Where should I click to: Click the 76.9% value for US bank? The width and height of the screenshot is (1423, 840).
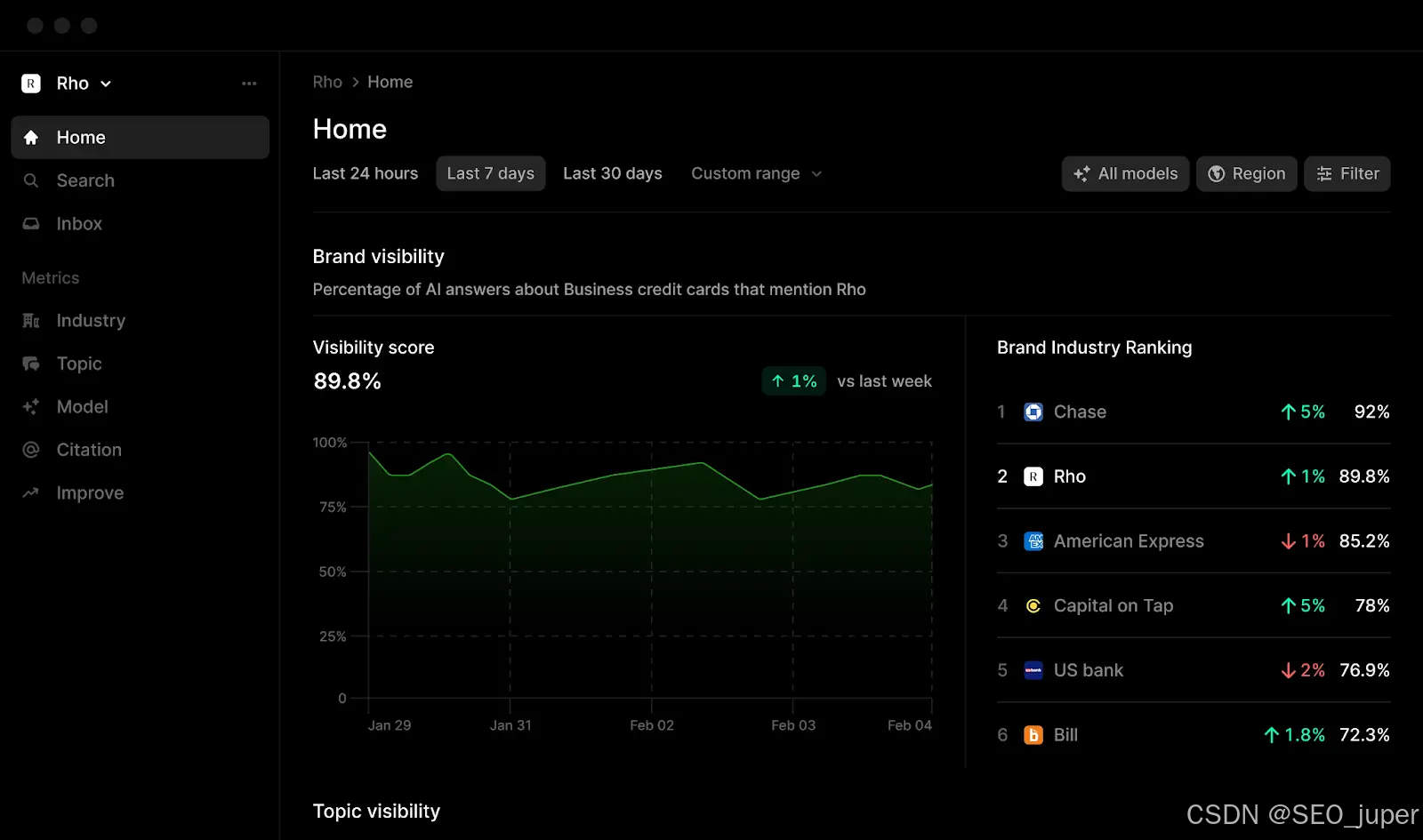click(1364, 670)
